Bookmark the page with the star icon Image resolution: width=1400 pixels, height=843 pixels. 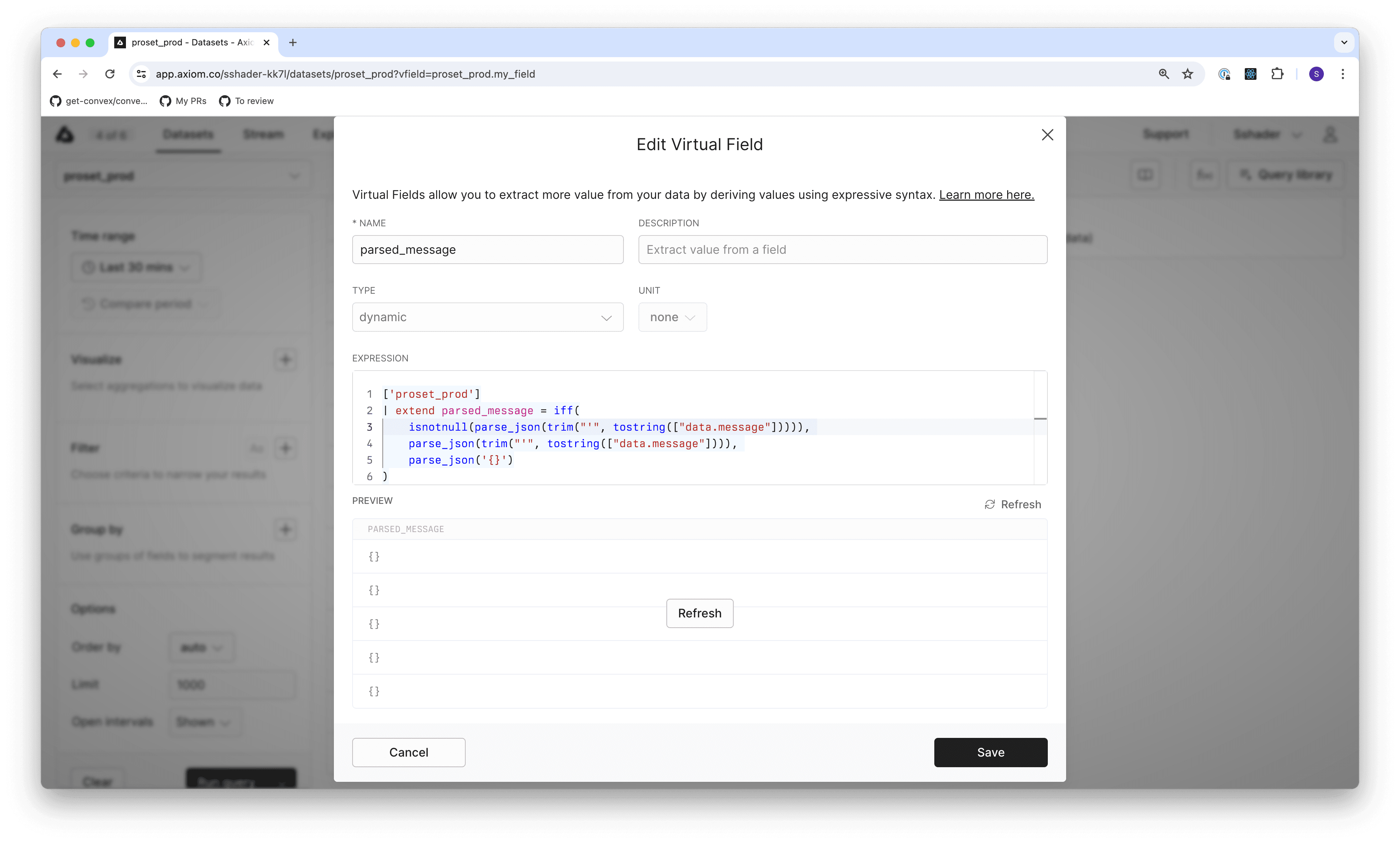coord(1187,74)
